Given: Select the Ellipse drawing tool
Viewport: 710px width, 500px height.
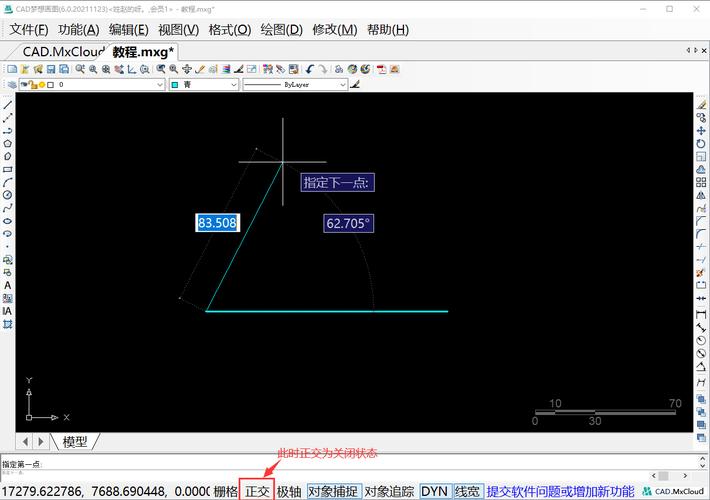Looking at the screenshot, I should point(7,221).
